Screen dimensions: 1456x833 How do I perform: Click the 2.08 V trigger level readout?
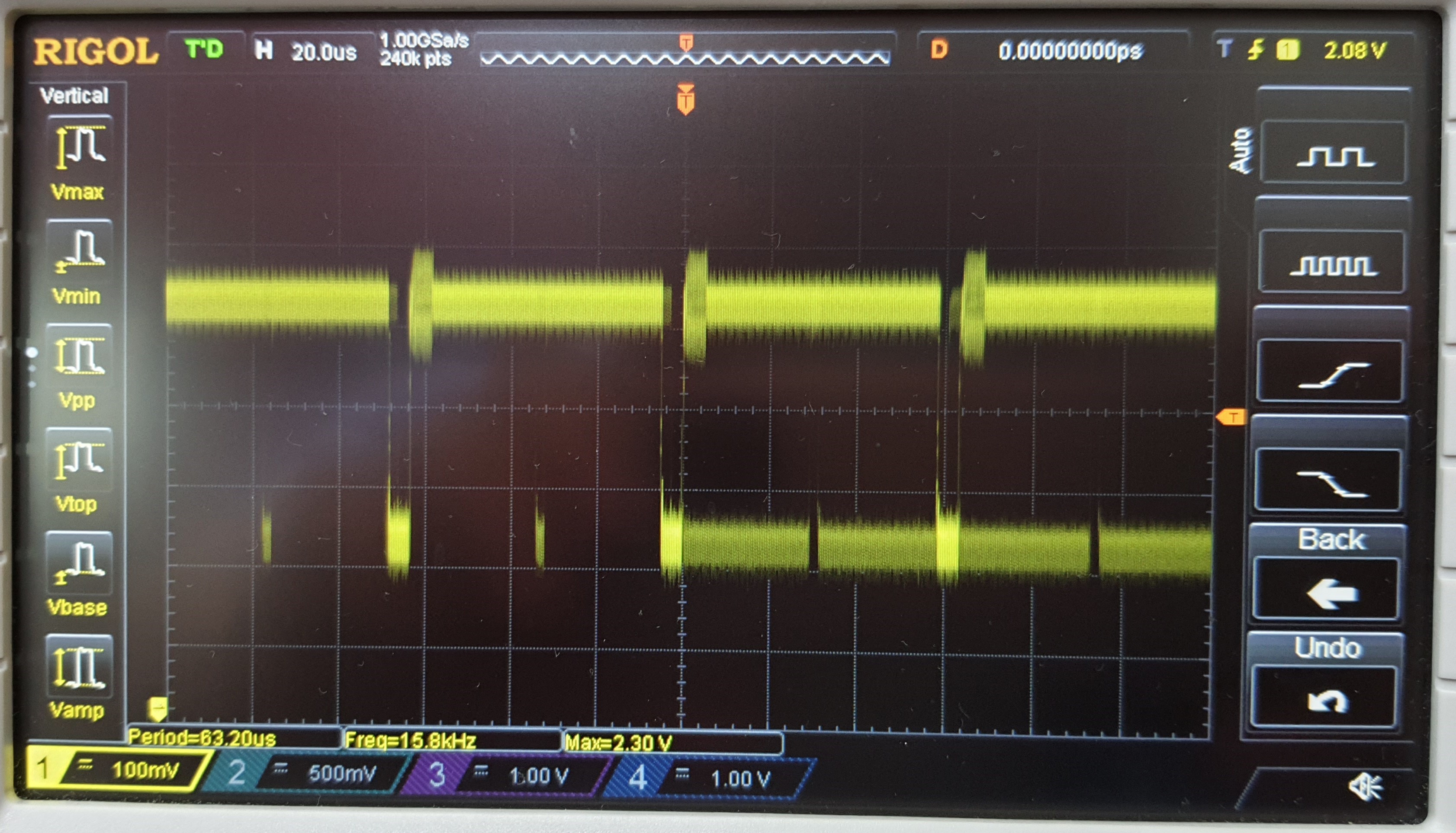point(1354,50)
